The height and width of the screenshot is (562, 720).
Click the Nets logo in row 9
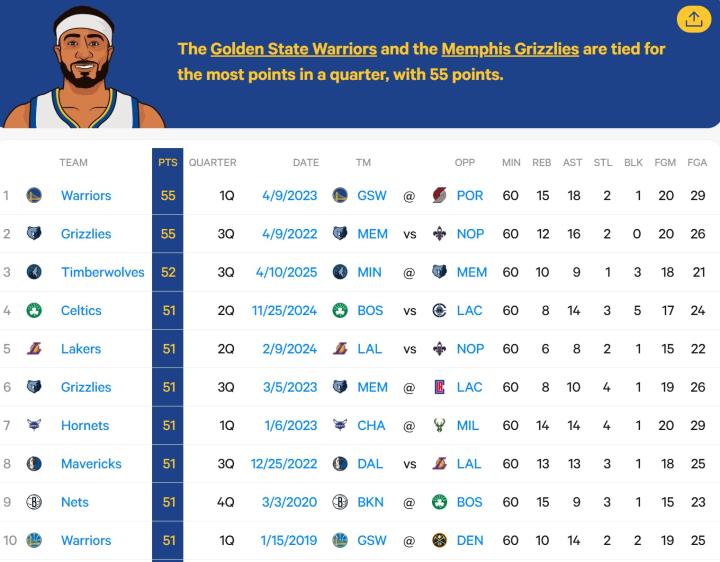pyautogui.click(x=34, y=502)
